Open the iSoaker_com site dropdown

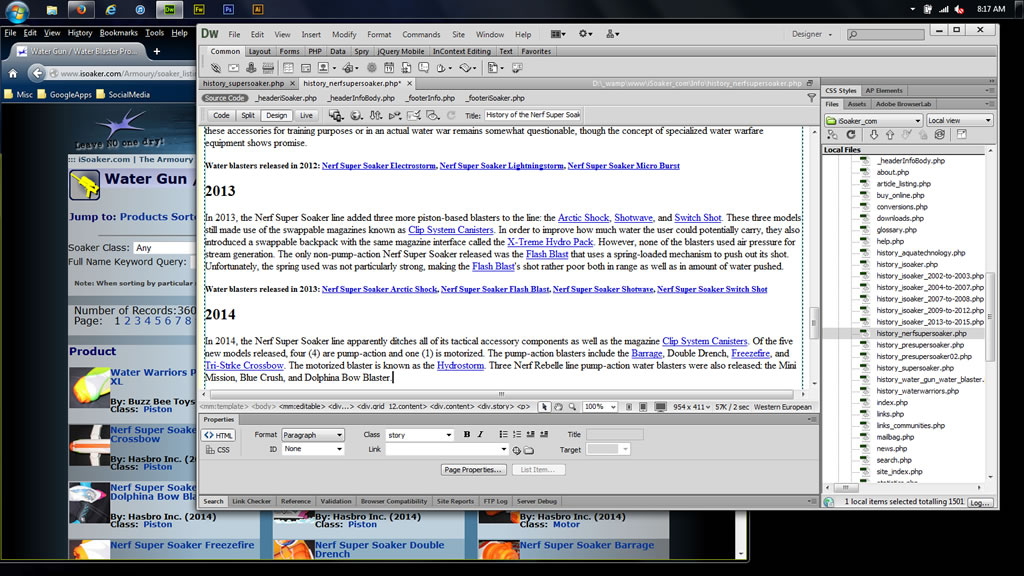873,121
